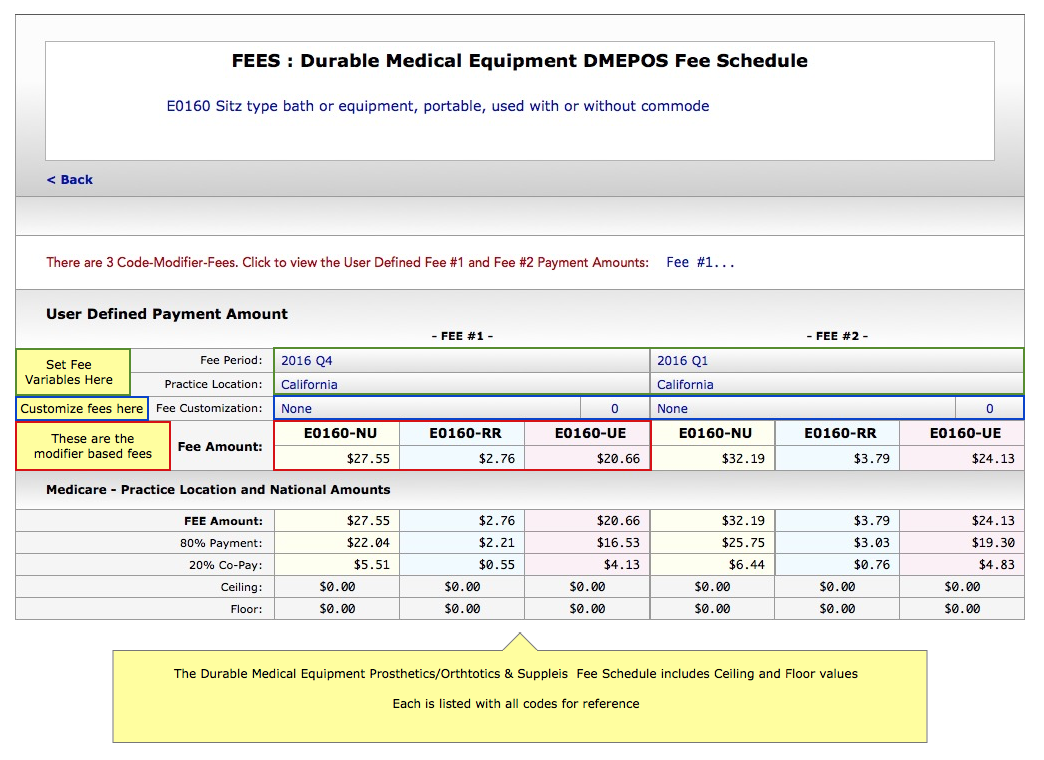Select the E0160-NU header under Fee #1
The height and width of the screenshot is (760, 1044).
point(337,434)
